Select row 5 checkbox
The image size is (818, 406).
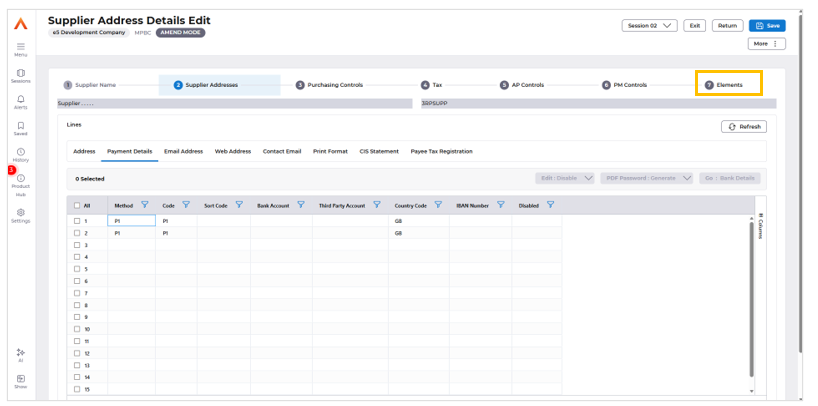pyautogui.click(x=77, y=269)
